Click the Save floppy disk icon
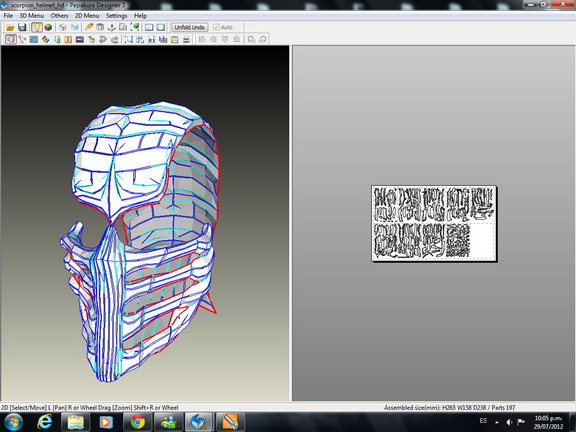576x432 pixels. pyautogui.click(x=22, y=27)
